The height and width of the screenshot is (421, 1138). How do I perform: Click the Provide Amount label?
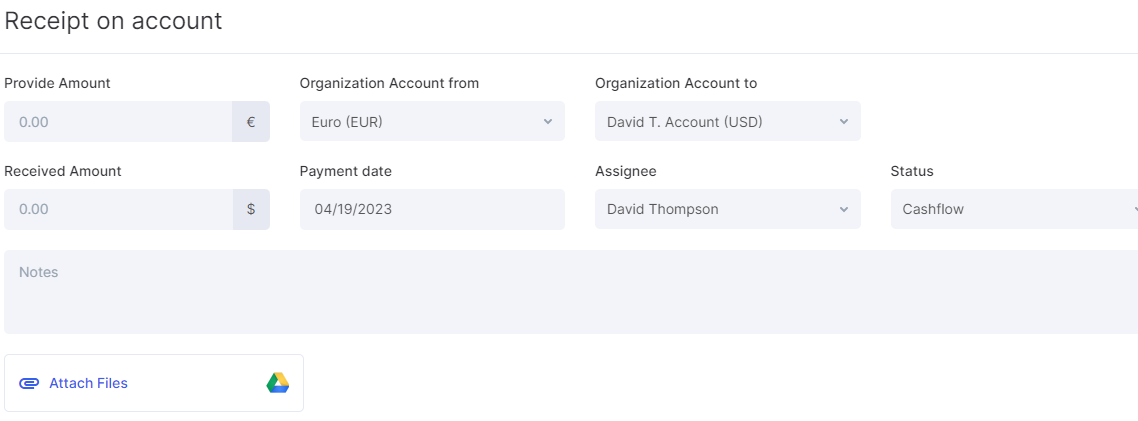57,84
